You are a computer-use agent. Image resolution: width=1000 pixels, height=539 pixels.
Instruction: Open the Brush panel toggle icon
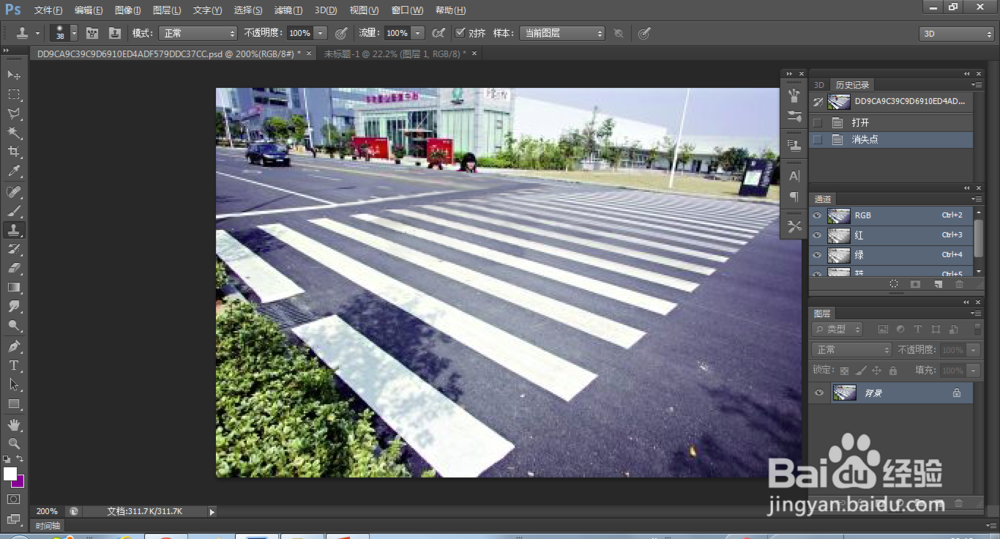92,33
